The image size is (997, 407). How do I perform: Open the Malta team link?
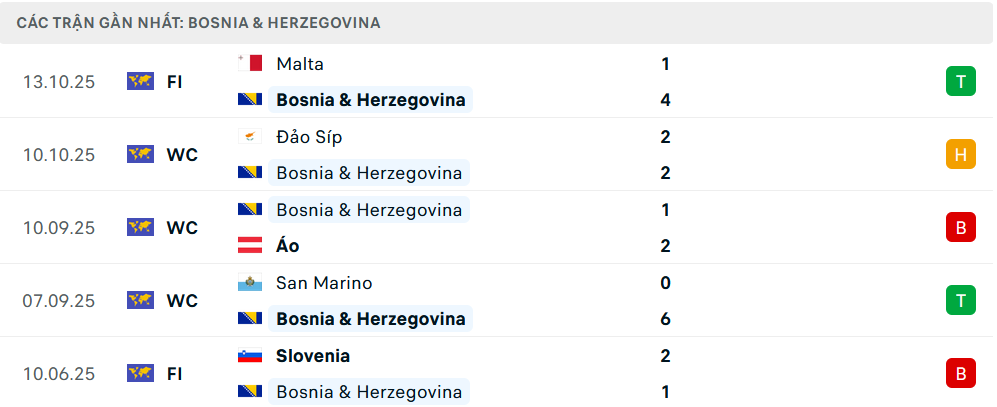(x=300, y=64)
